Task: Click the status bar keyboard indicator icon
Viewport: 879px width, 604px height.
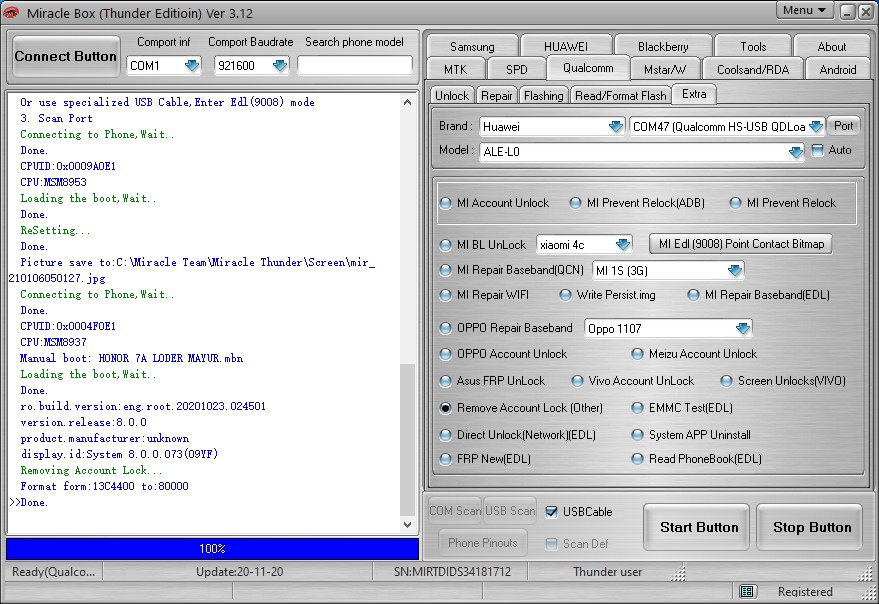Action: pyautogui.click(x=747, y=591)
